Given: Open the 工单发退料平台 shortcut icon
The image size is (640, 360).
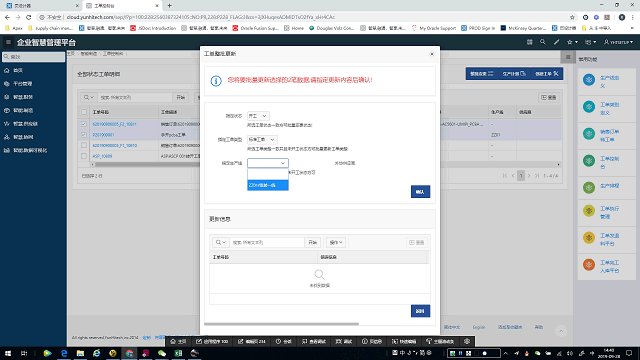Looking at the screenshot, I should tap(589, 238).
